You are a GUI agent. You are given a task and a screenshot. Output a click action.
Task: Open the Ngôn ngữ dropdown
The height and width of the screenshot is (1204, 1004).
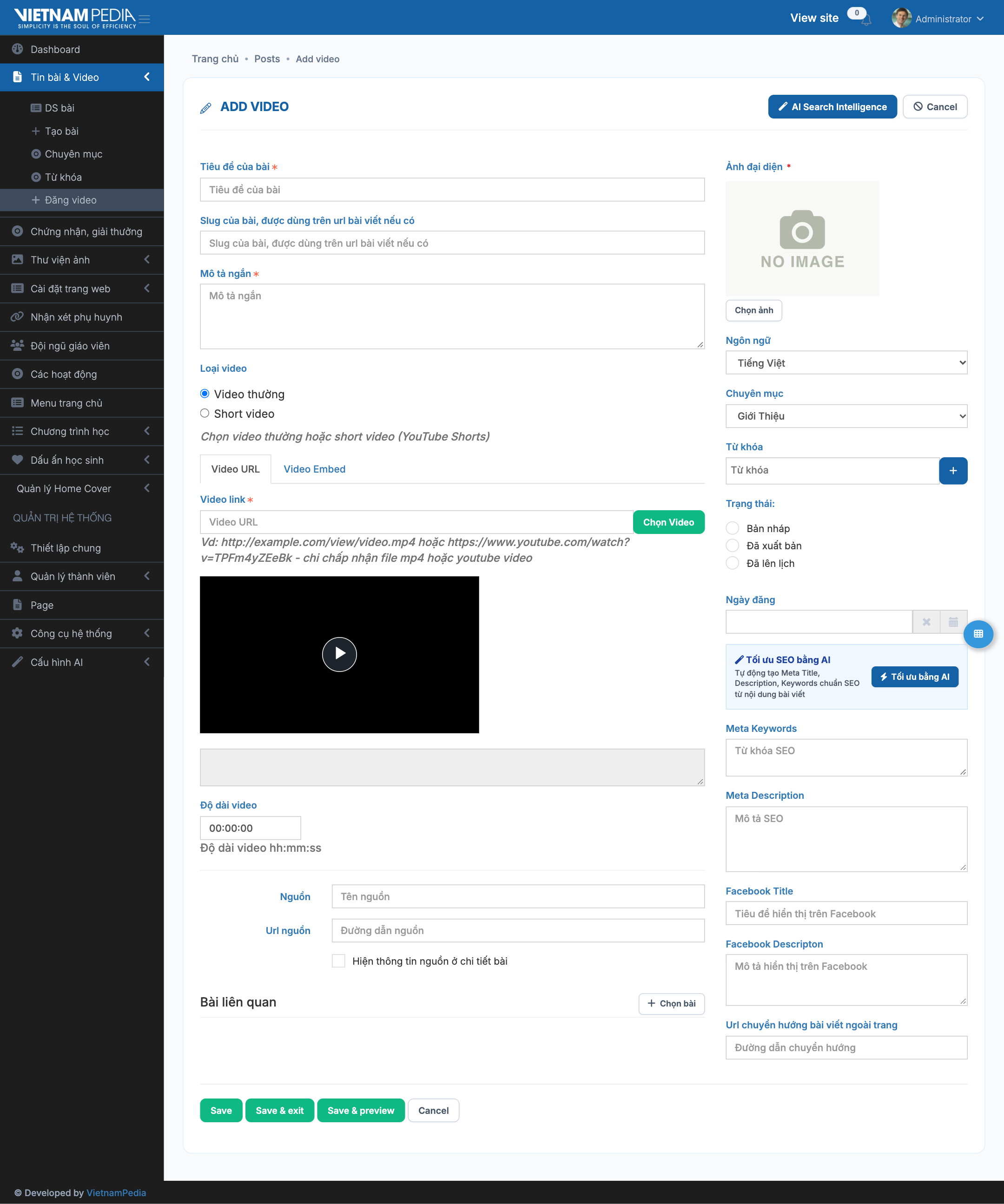[846, 363]
